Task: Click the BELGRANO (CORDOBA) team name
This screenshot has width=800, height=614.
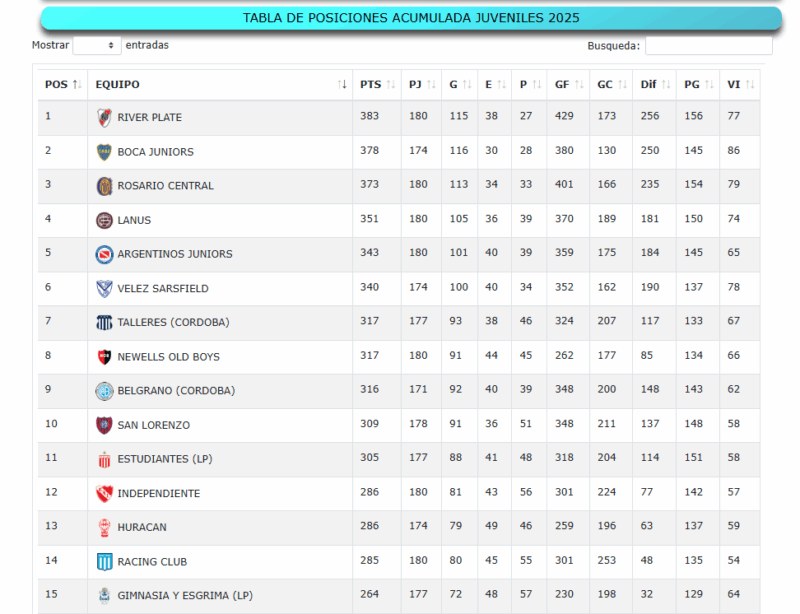Action: [176, 391]
